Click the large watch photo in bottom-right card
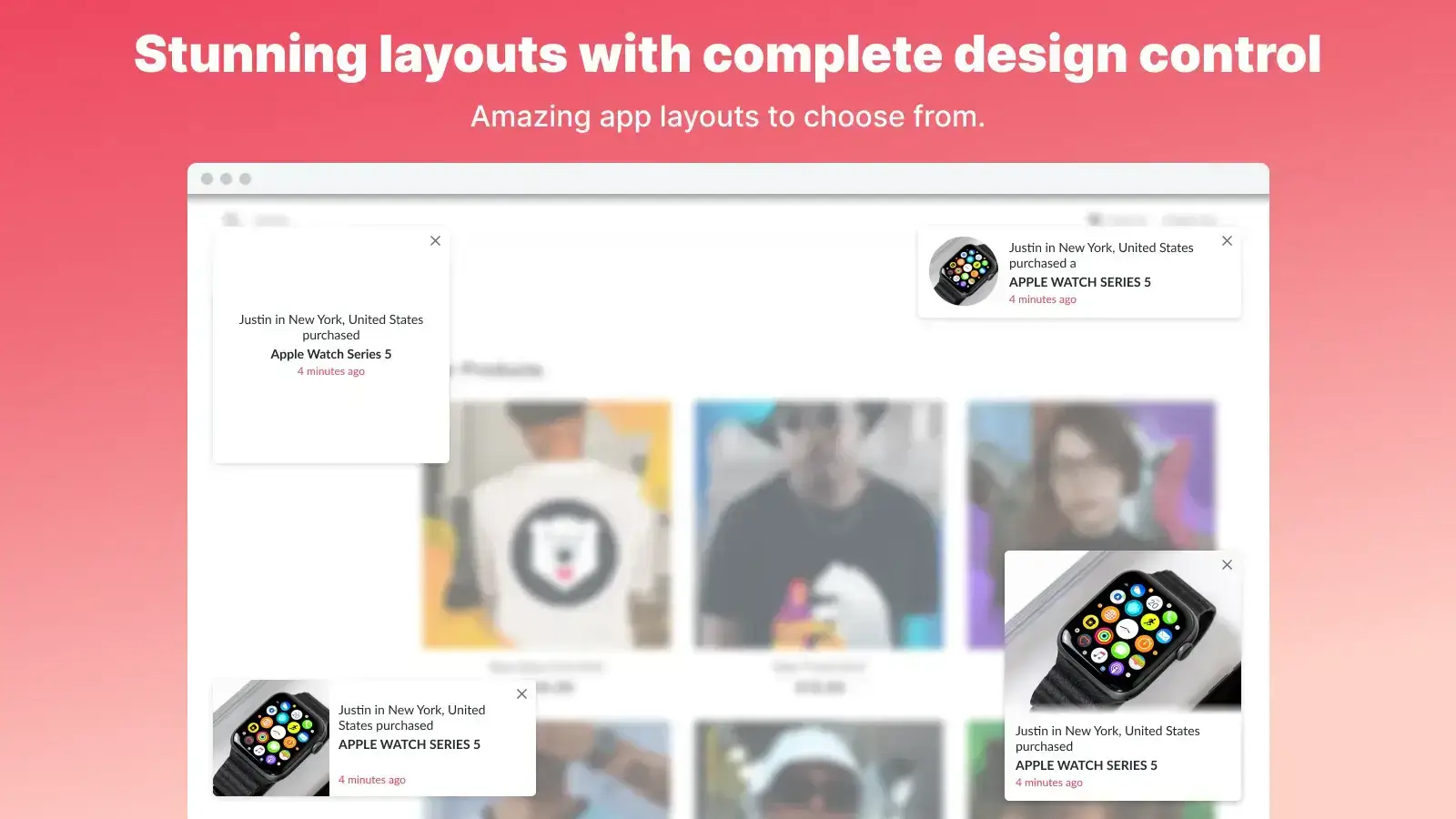The image size is (1456, 819). point(1123,632)
